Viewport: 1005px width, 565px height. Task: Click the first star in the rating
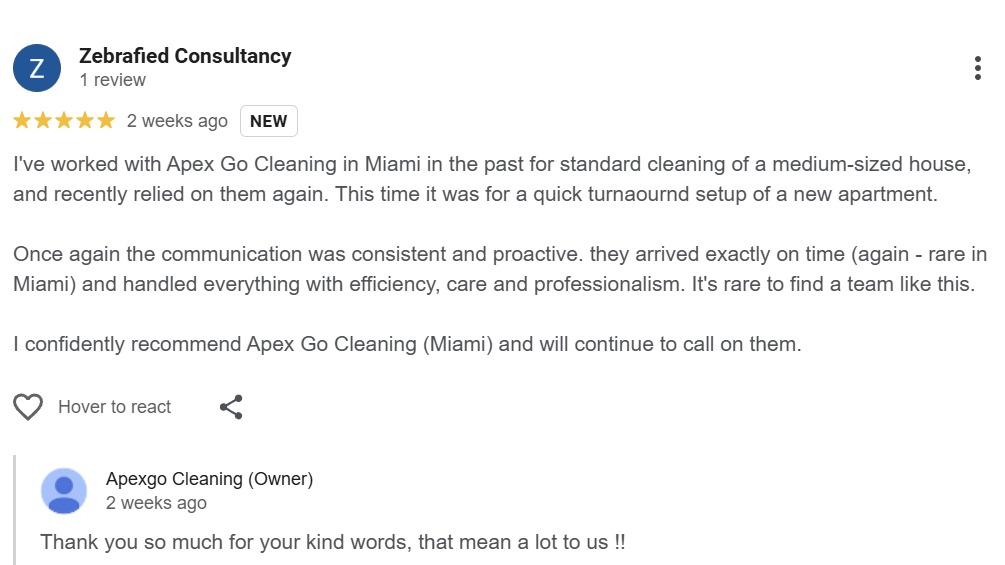click(x=22, y=121)
